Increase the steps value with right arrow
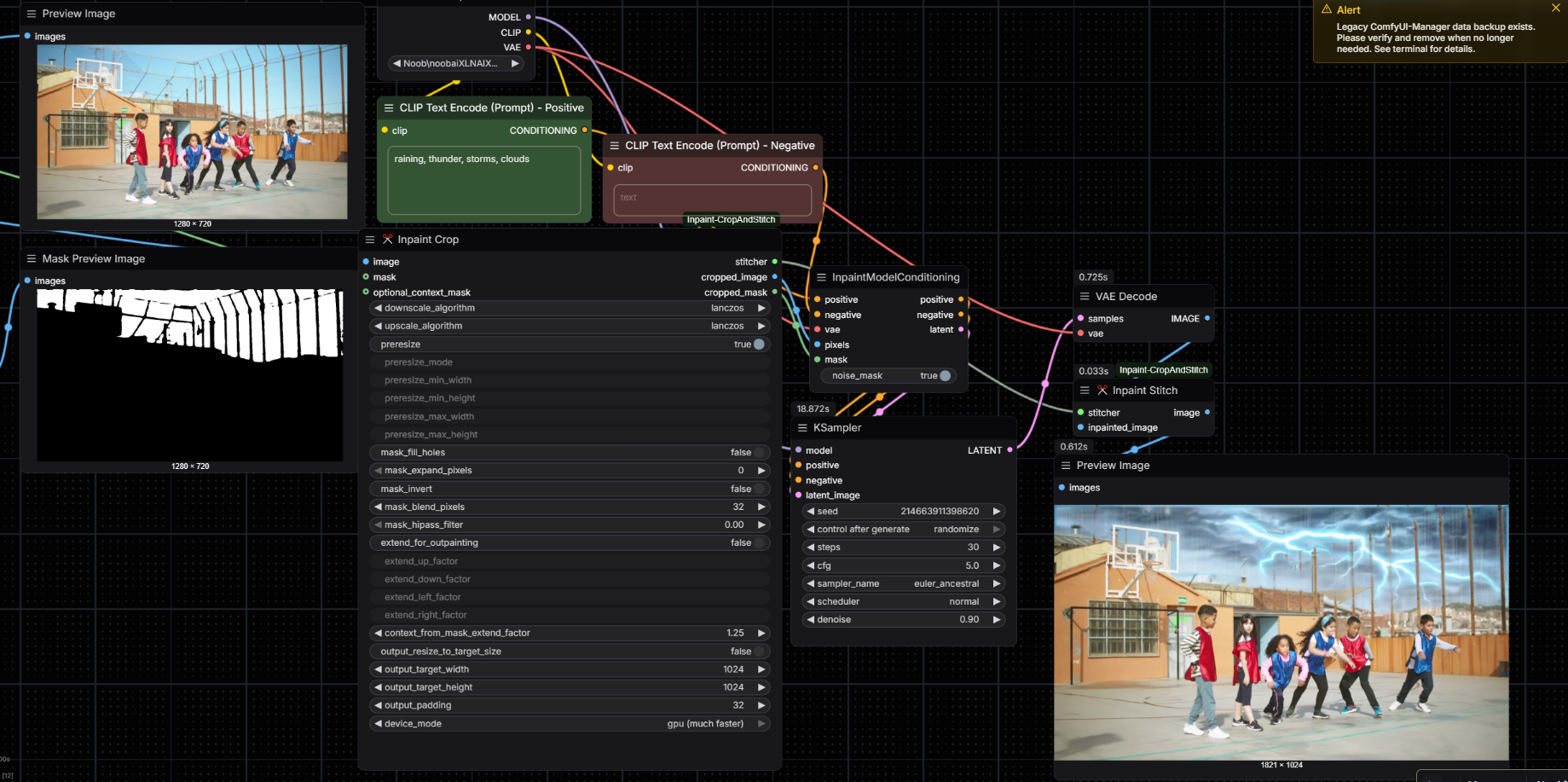 (x=996, y=547)
